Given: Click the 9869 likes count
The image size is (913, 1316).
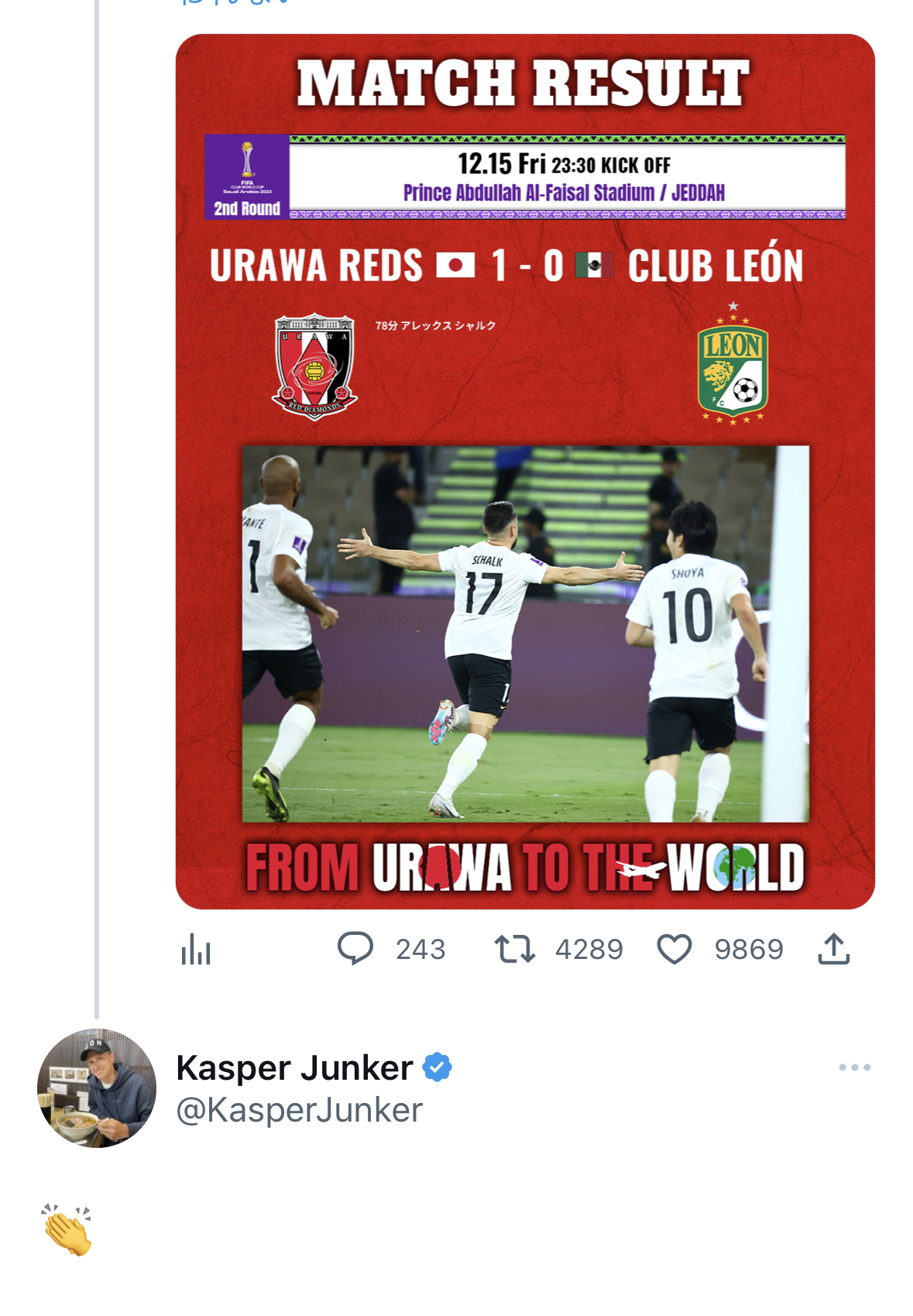Looking at the screenshot, I should [x=749, y=950].
